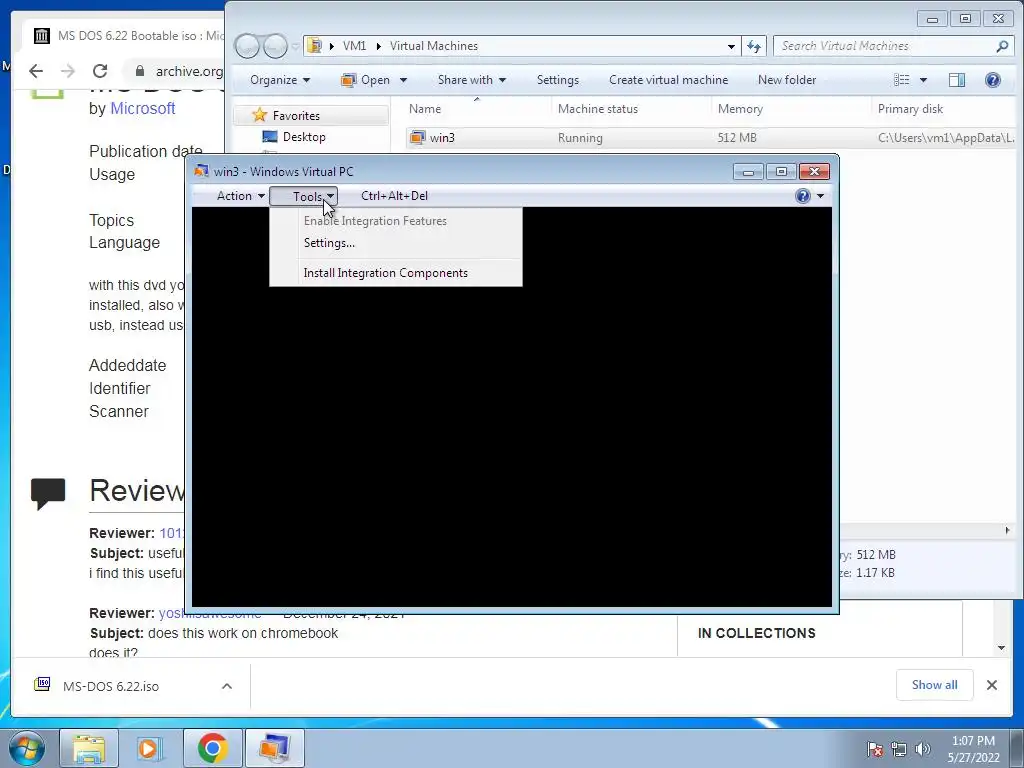Click the Explorer forward navigation button

click(275, 46)
